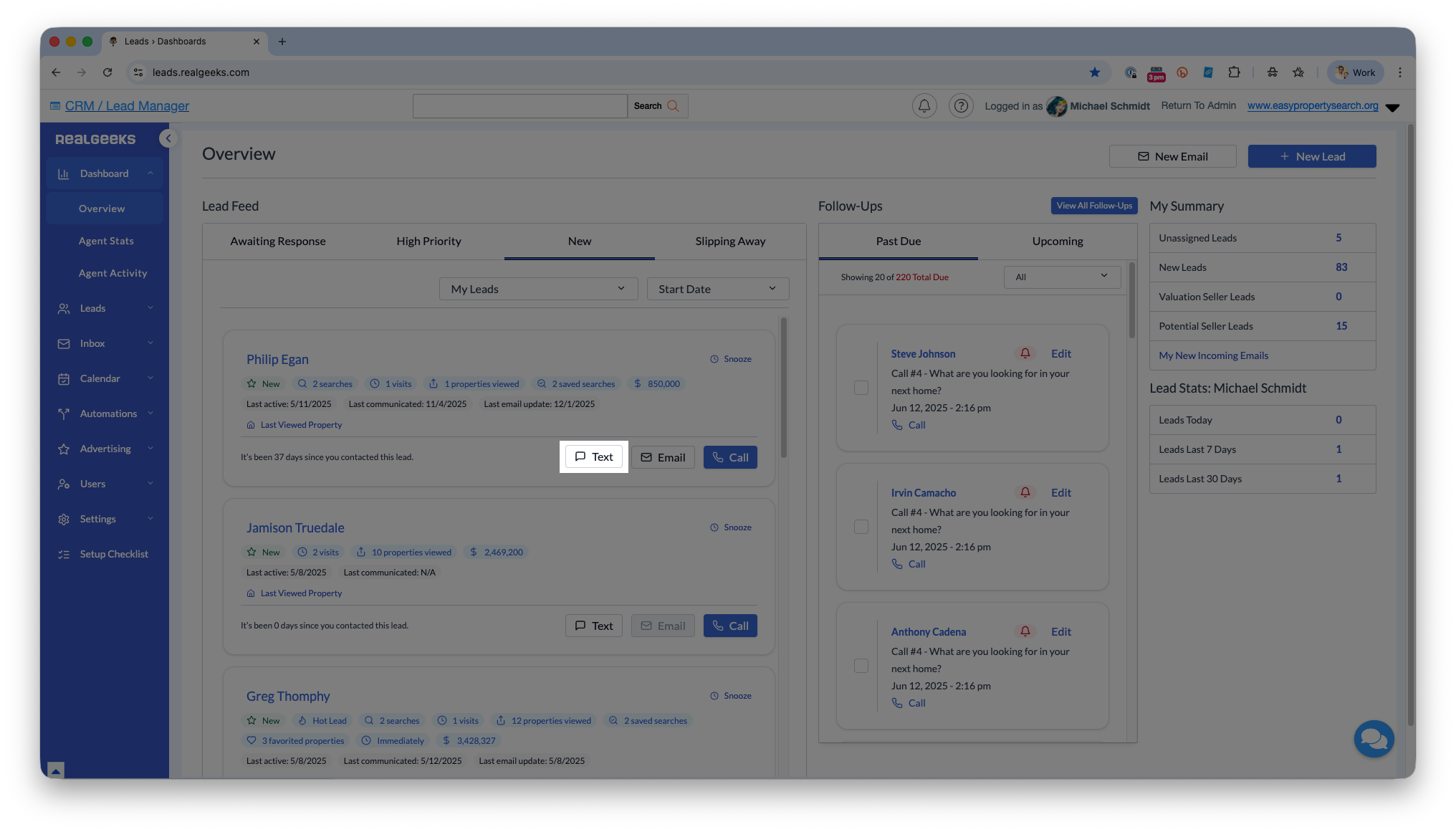Click the lead search input field
This screenshot has height=832, width=1456.
click(x=519, y=106)
